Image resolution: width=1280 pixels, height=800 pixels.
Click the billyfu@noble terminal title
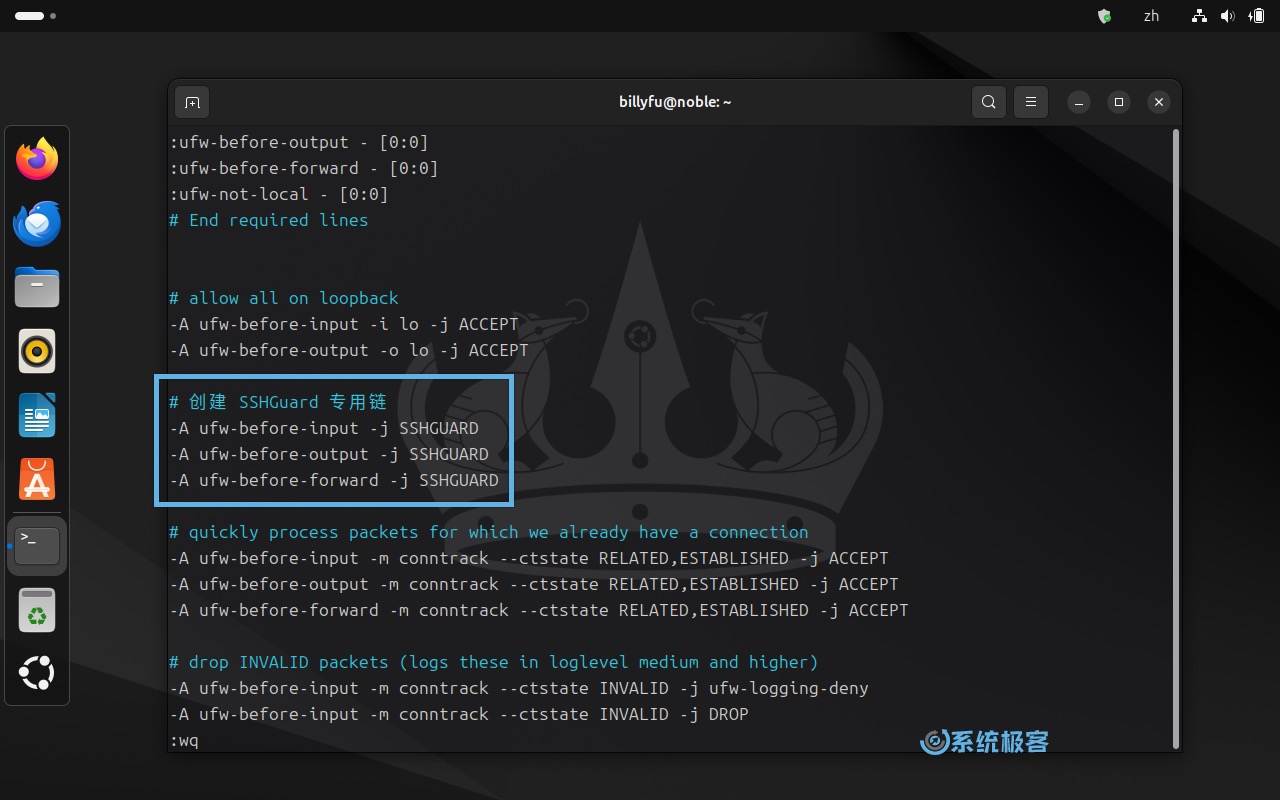675,102
